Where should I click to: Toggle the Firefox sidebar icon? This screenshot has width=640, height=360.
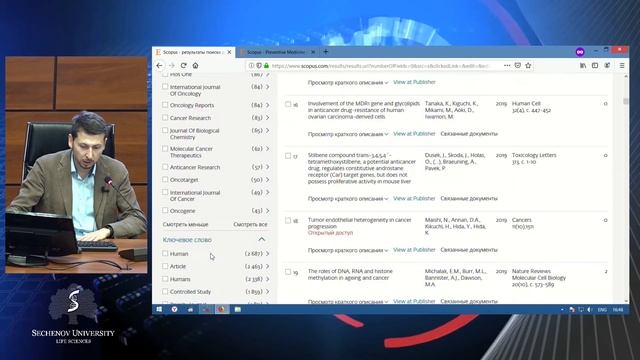tap(595, 65)
